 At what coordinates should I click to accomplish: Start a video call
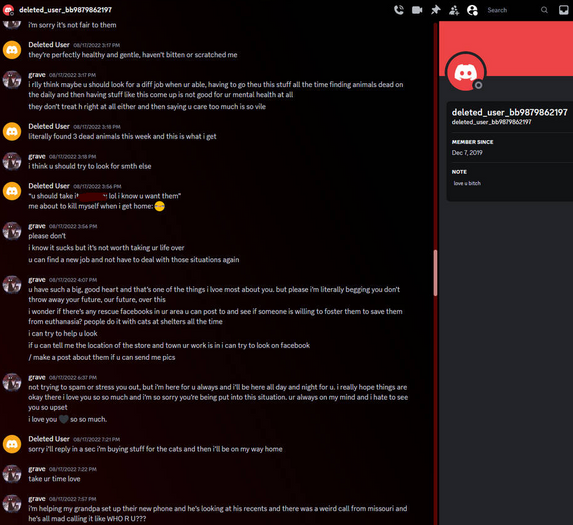[x=417, y=10]
